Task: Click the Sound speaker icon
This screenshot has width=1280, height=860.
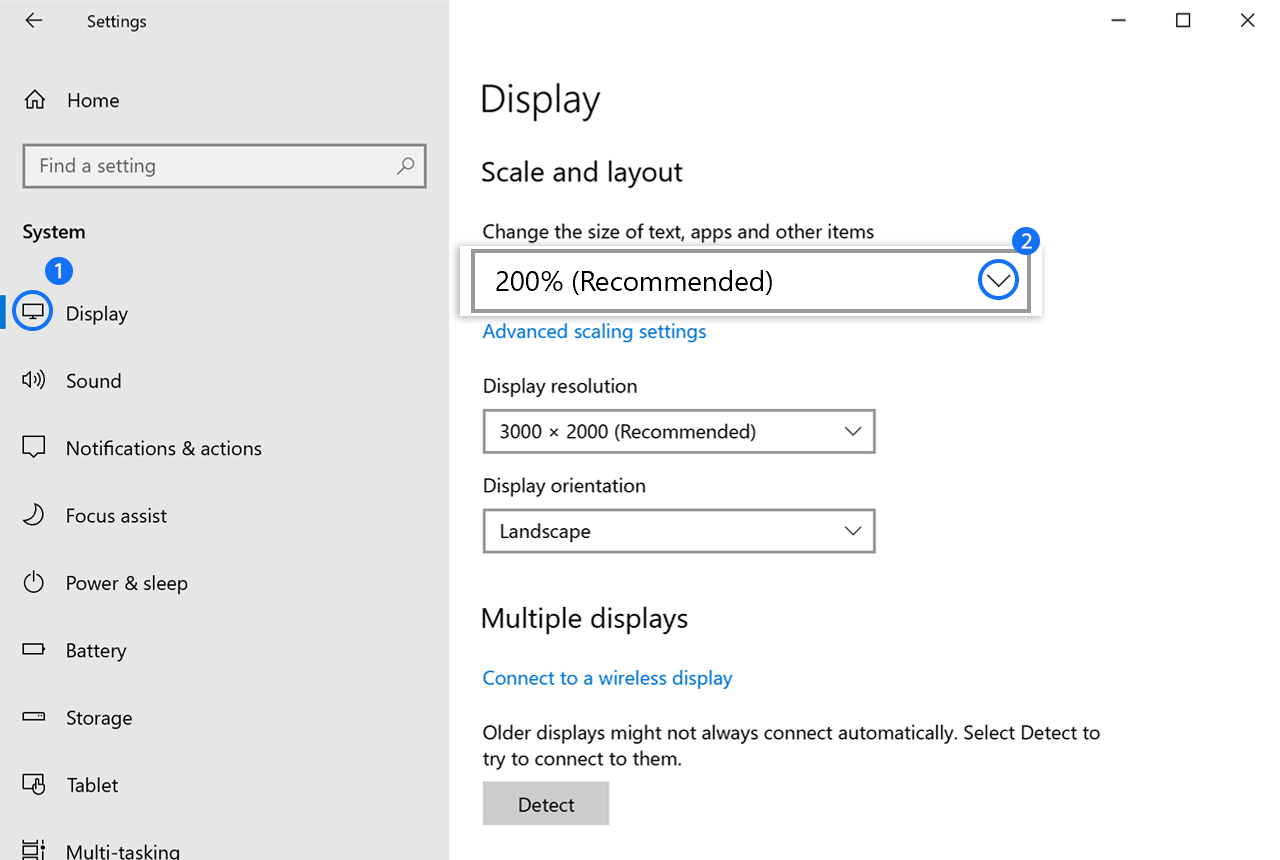Action: pyautogui.click(x=34, y=380)
